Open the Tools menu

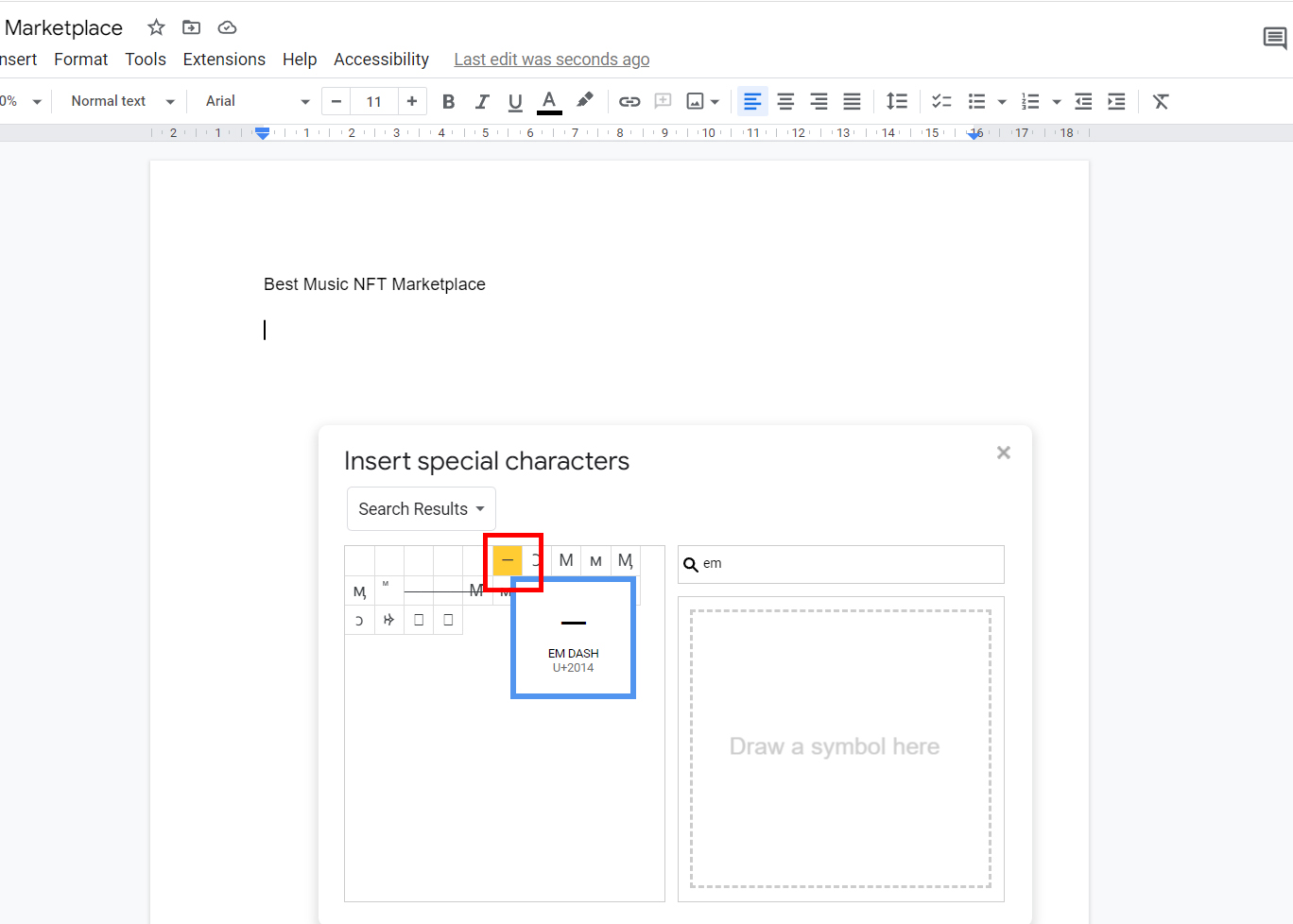(146, 59)
